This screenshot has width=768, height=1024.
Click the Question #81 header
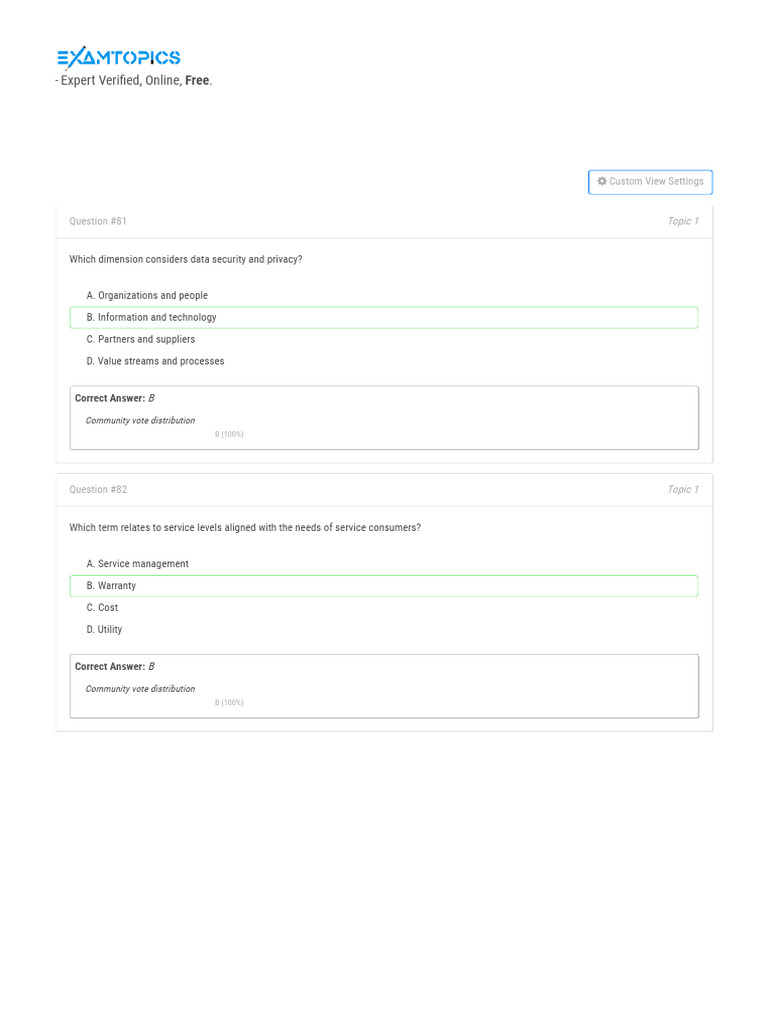98,222
